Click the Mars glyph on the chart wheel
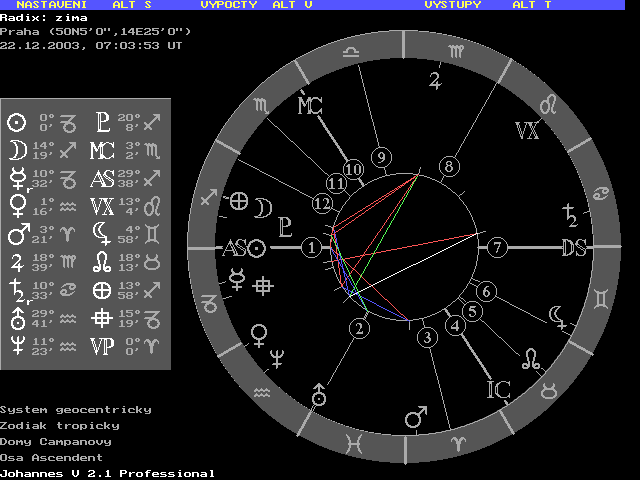The image size is (640, 480). 415,416
